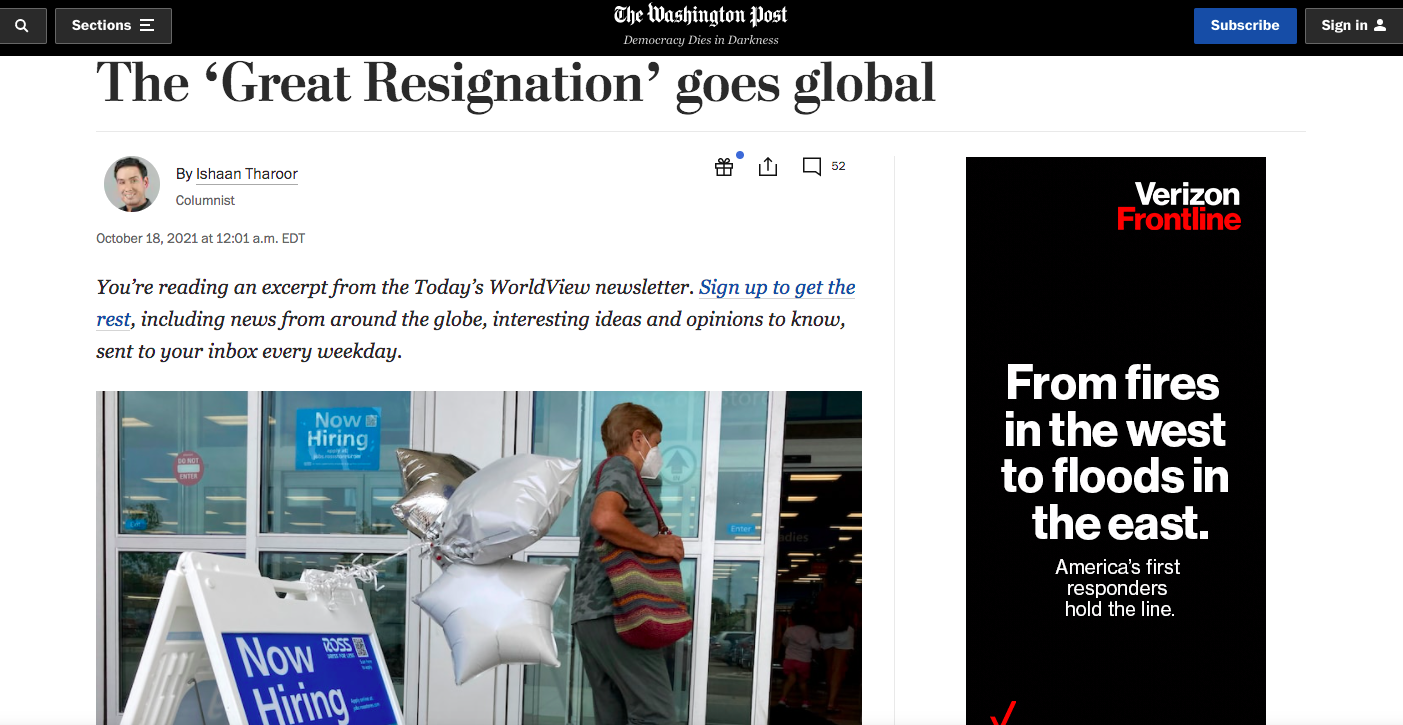
Task: Expand the Sections hamburger menu
Action: tap(113, 26)
